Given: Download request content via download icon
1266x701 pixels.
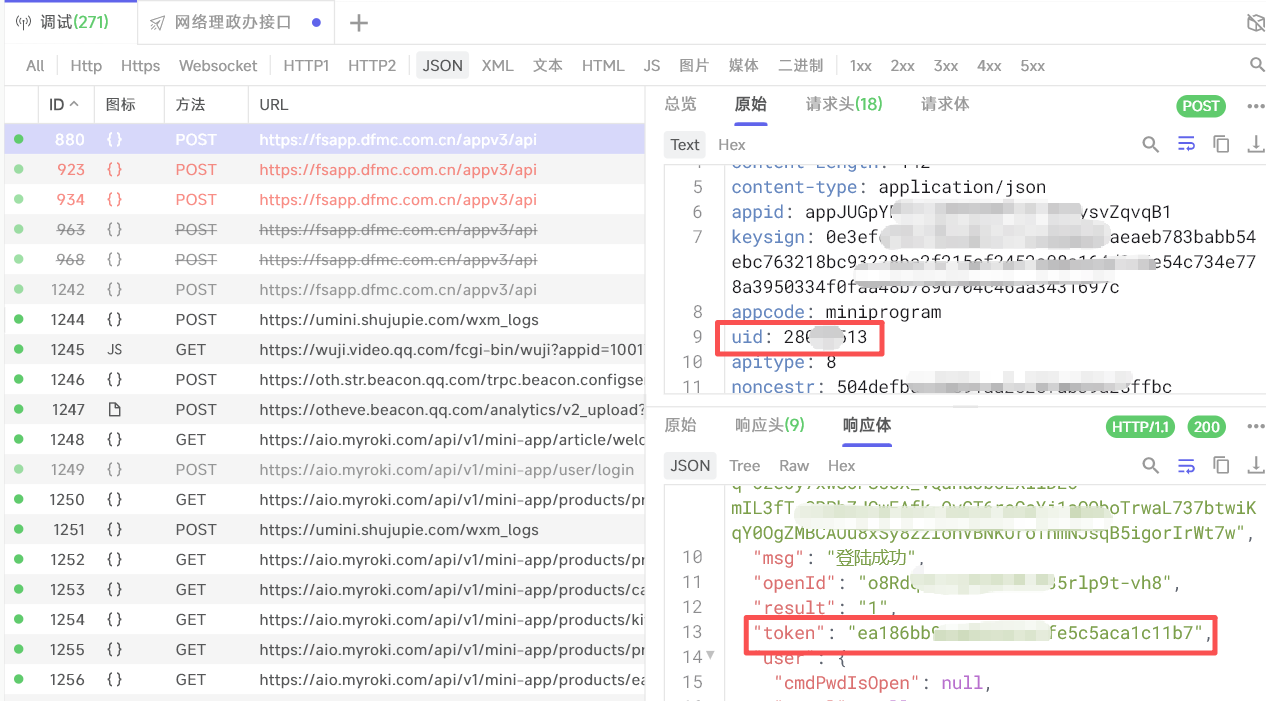Looking at the screenshot, I should [1255, 145].
